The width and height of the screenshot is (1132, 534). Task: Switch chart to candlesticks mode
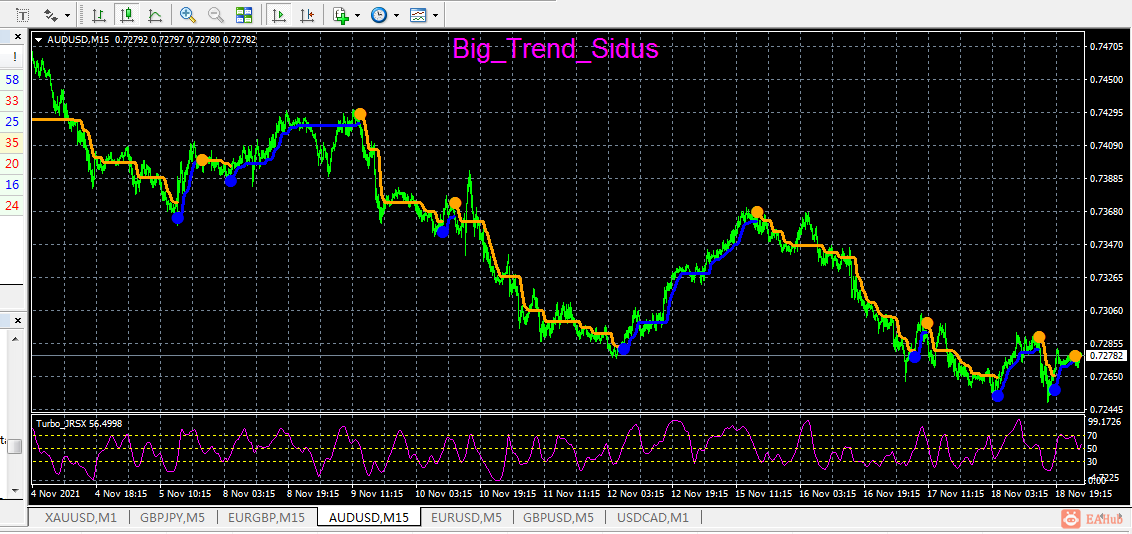point(126,15)
